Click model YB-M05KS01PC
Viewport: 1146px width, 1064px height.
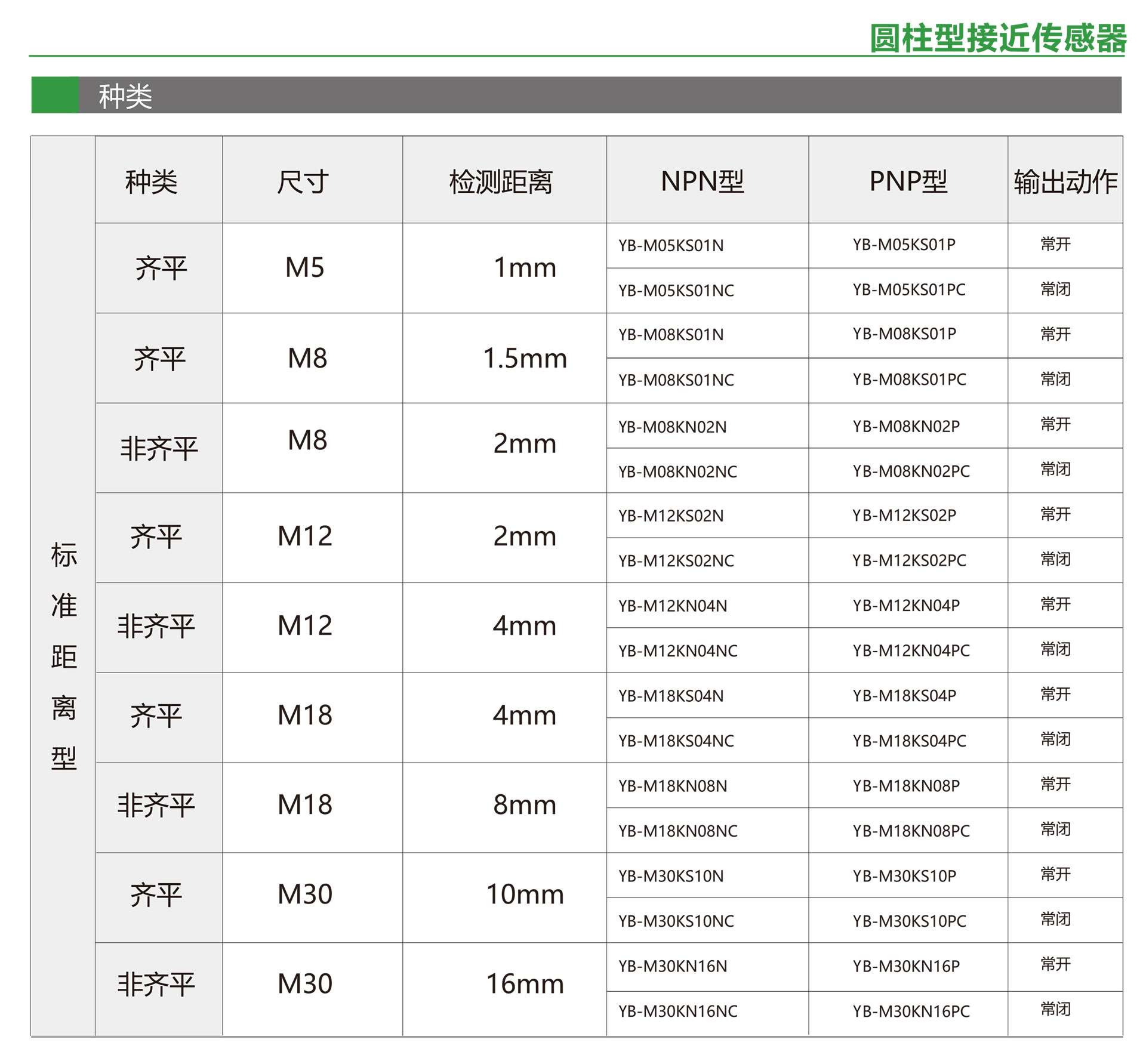[x=908, y=290]
